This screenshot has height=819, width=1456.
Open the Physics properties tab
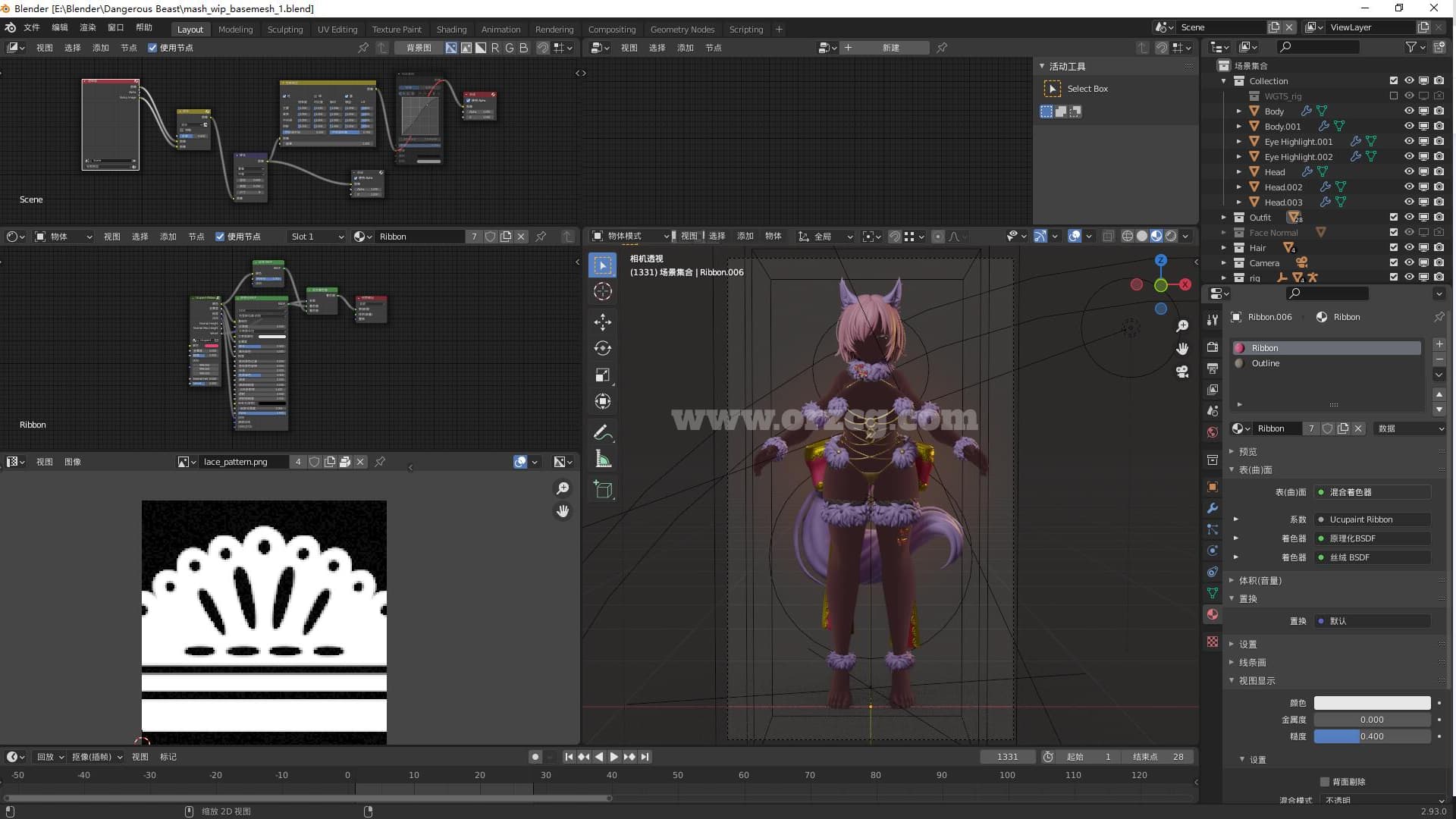(x=1213, y=551)
